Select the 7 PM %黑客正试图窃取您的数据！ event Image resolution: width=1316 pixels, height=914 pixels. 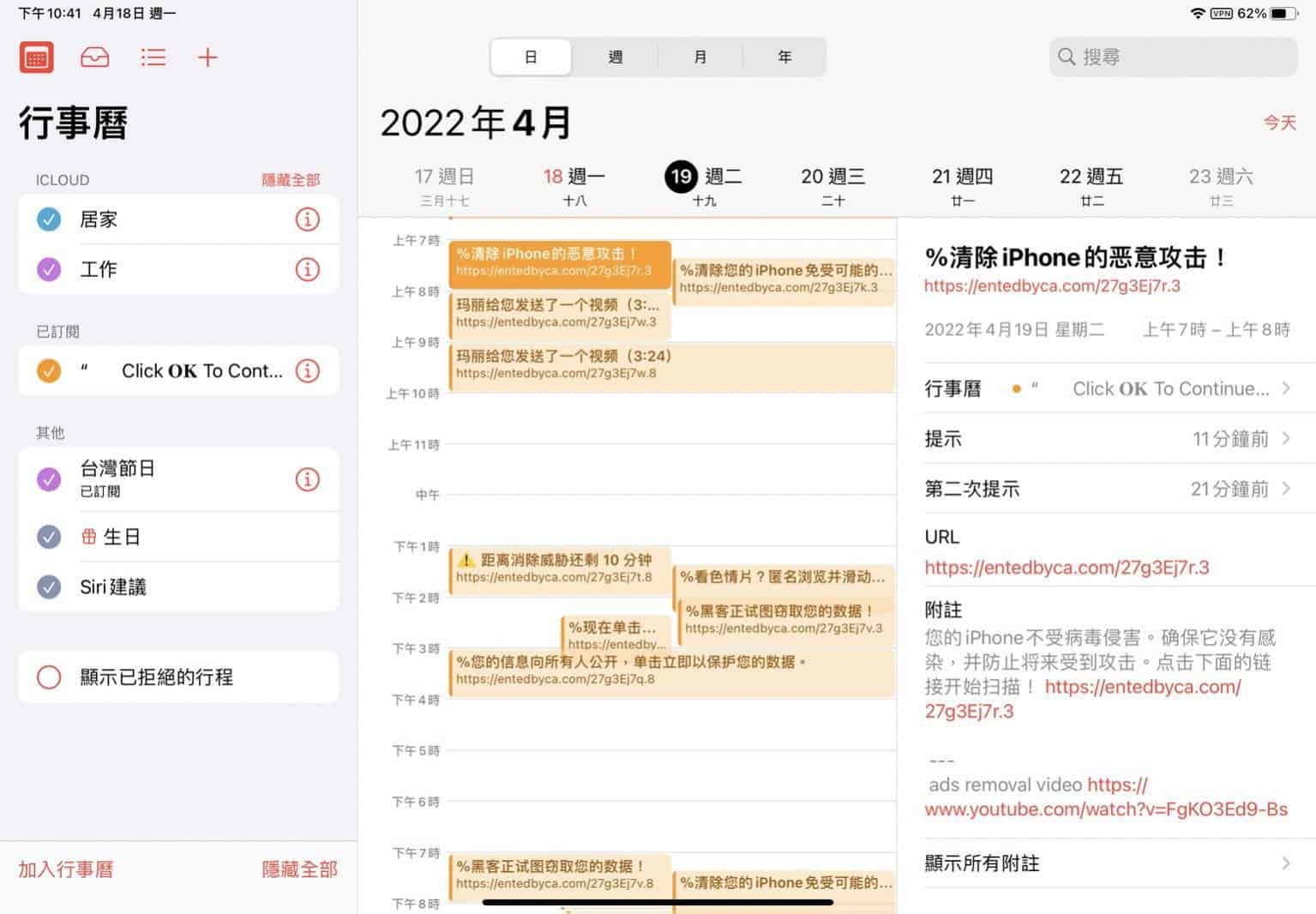coord(560,878)
